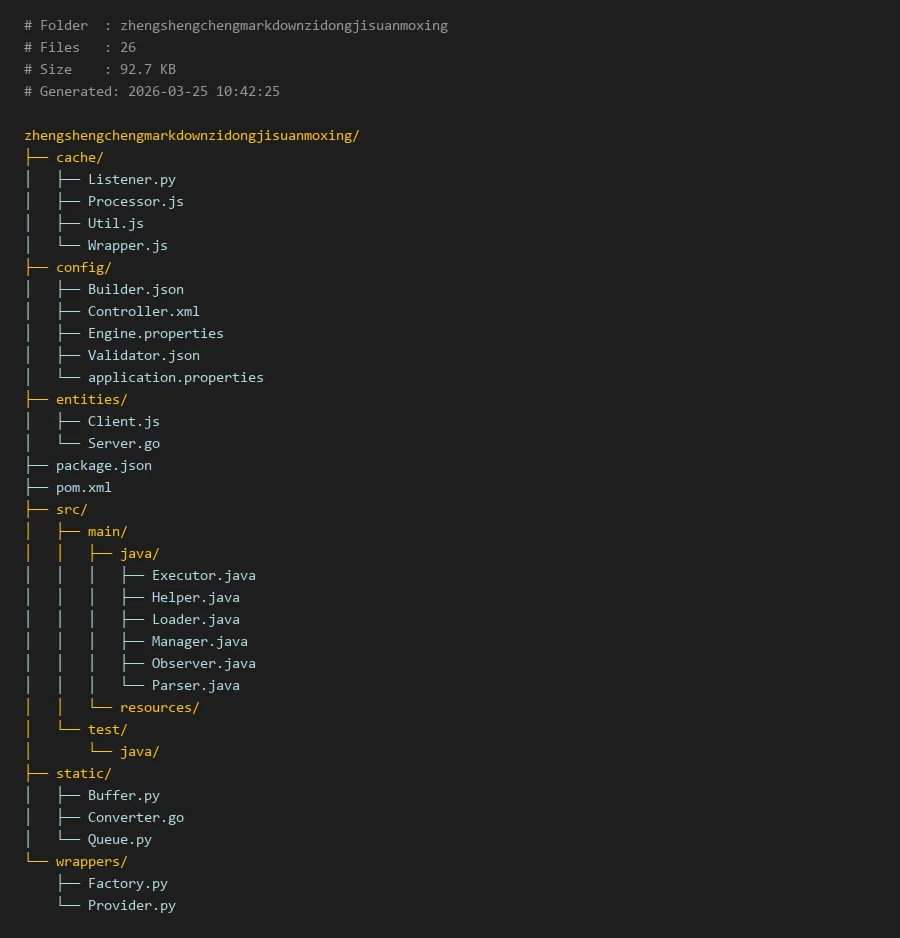The image size is (900, 938).
Task: Expand the cache/ folder entry
Action: tap(79, 157)
